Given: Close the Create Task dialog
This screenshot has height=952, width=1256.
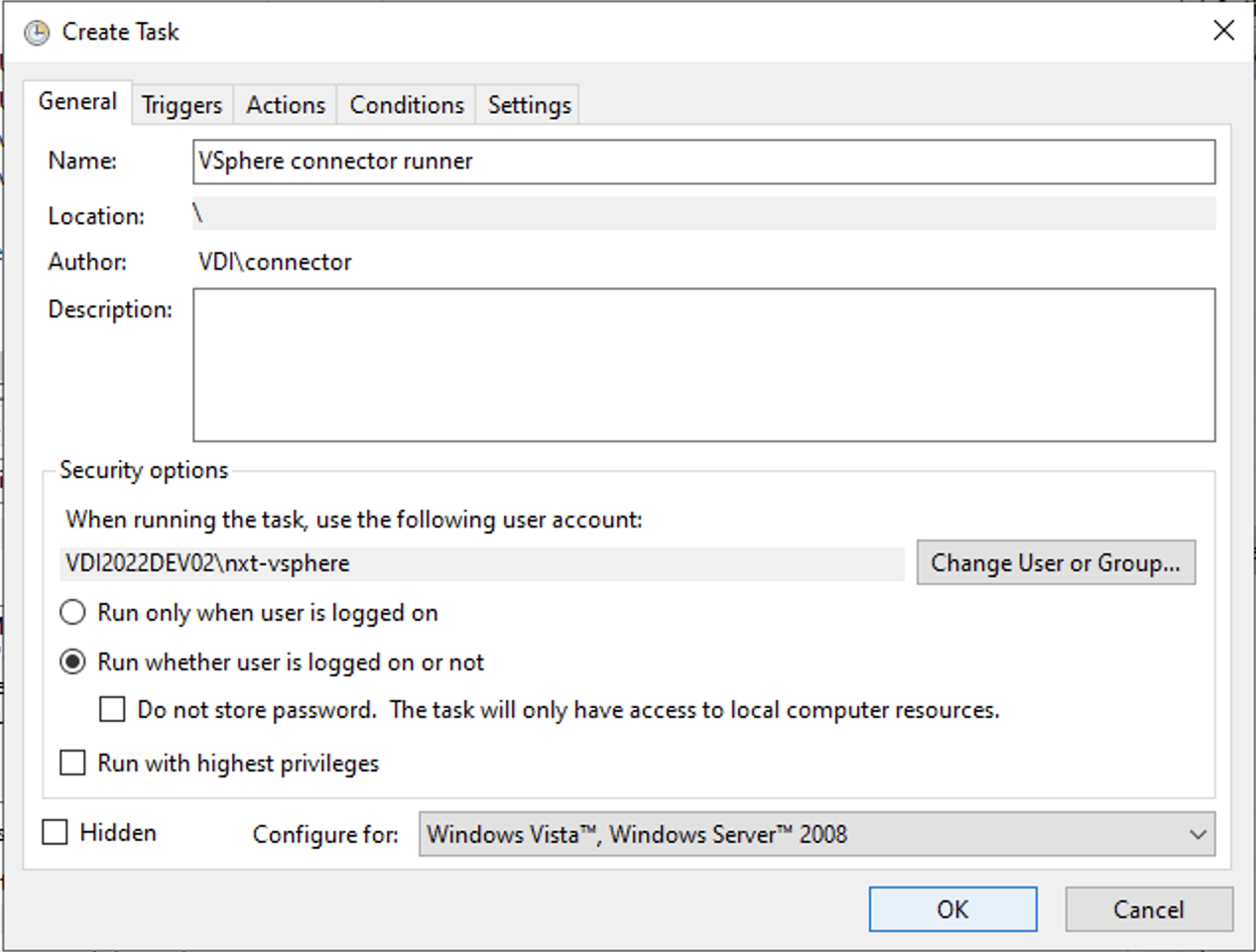Looking at the screenshot, I should (1223, 31).
